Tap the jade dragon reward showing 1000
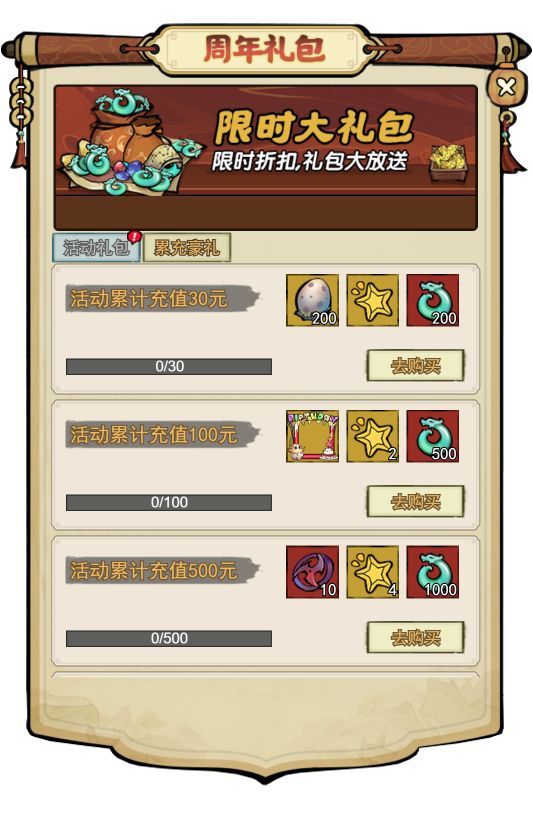Image resolution: width=533 pixels, height=815 pixels. 433,572
